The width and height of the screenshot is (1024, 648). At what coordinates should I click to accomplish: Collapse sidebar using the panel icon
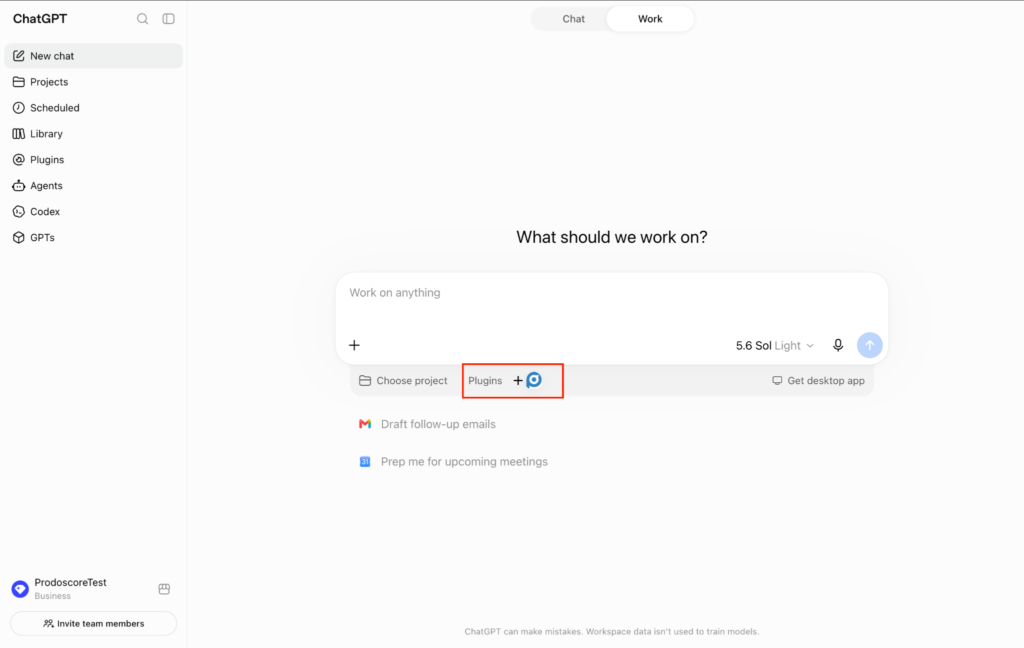[x=168, y=19]
